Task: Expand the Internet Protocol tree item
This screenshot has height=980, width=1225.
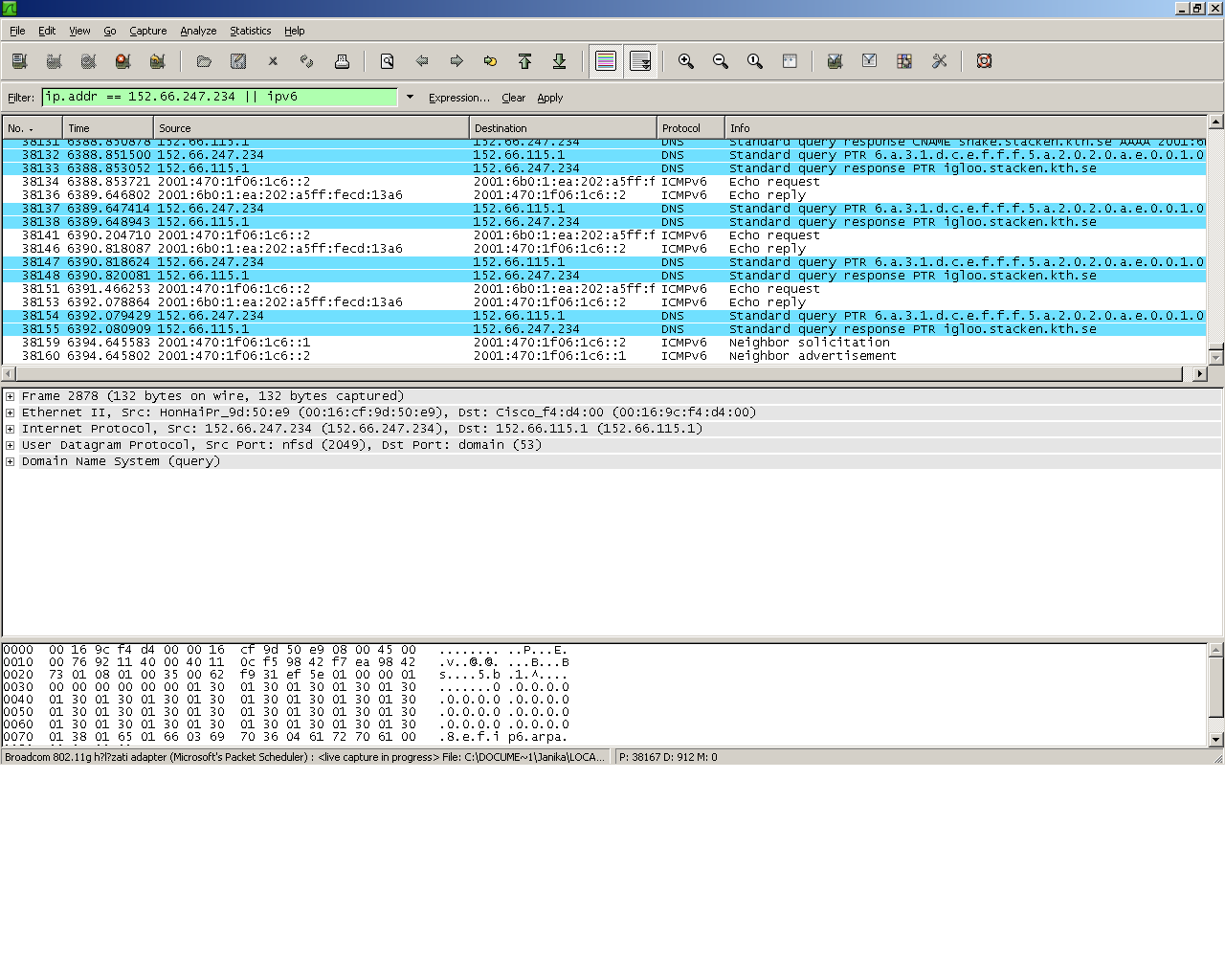Action: 9,429
